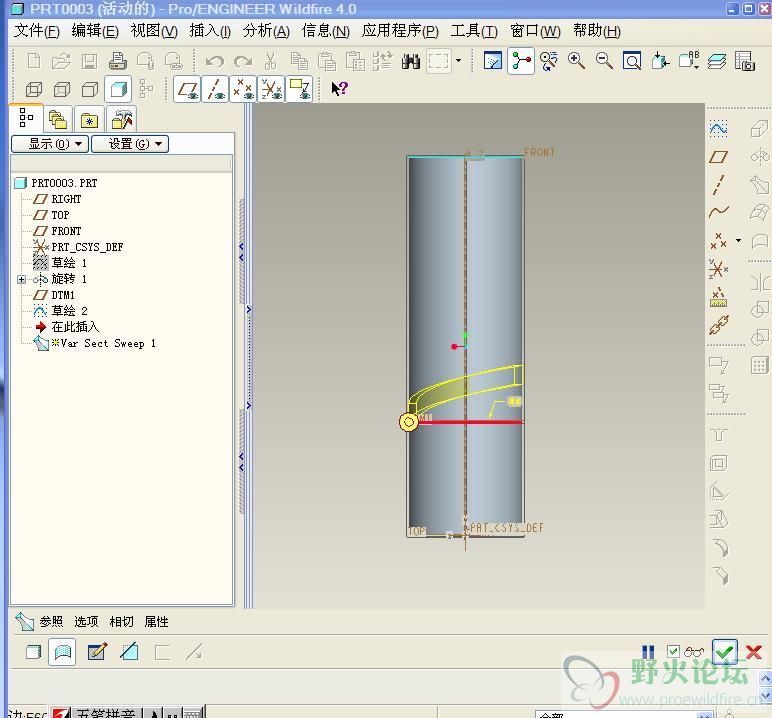Screen dimensions: 772x718
Task: Switch to the Model Tree navigator tab
Action: [x=26, y=118]
